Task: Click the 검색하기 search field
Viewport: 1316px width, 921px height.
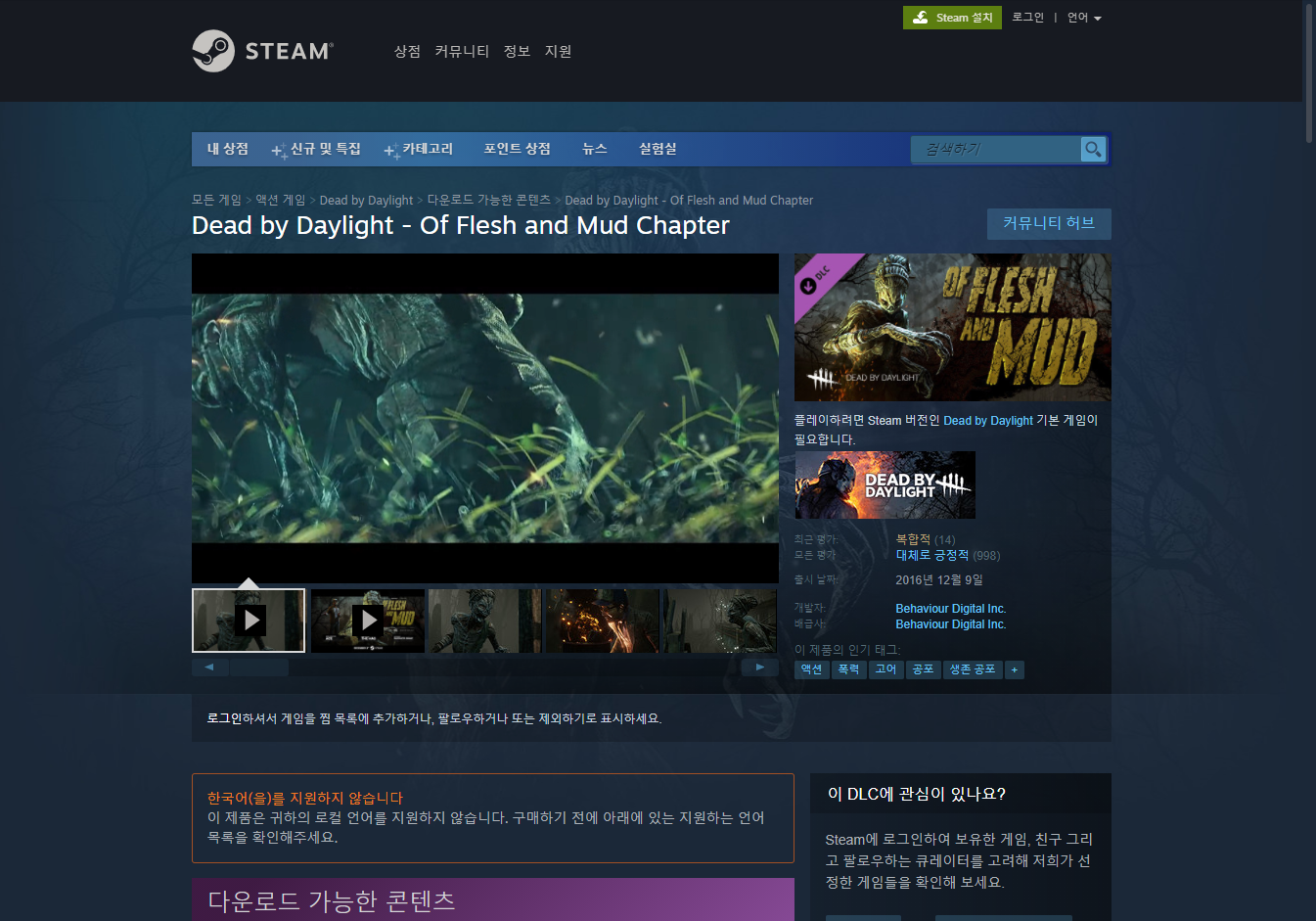Action: click(996, 149)
